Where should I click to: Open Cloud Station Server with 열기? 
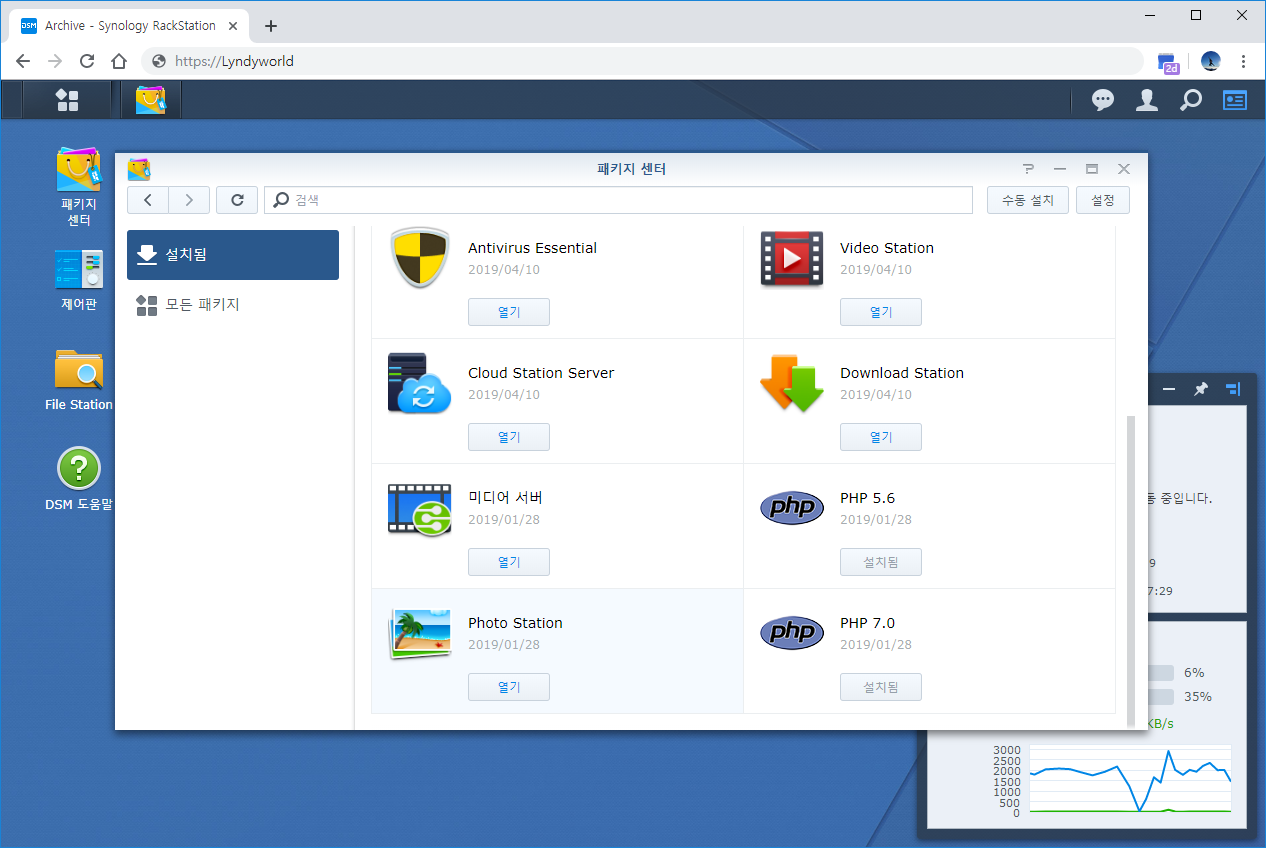[509, 437]
